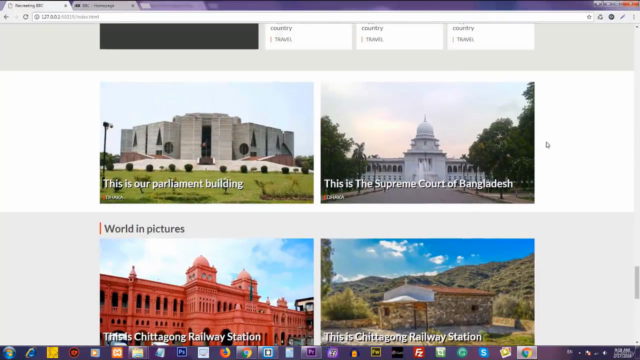Open the Windows Start menu

(x=9, y=353)
